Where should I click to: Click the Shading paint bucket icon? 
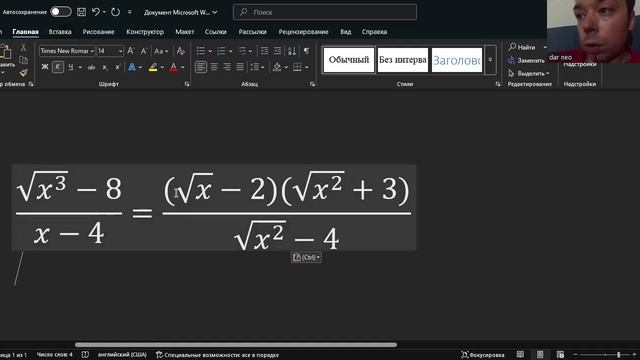tap(277, 67)
